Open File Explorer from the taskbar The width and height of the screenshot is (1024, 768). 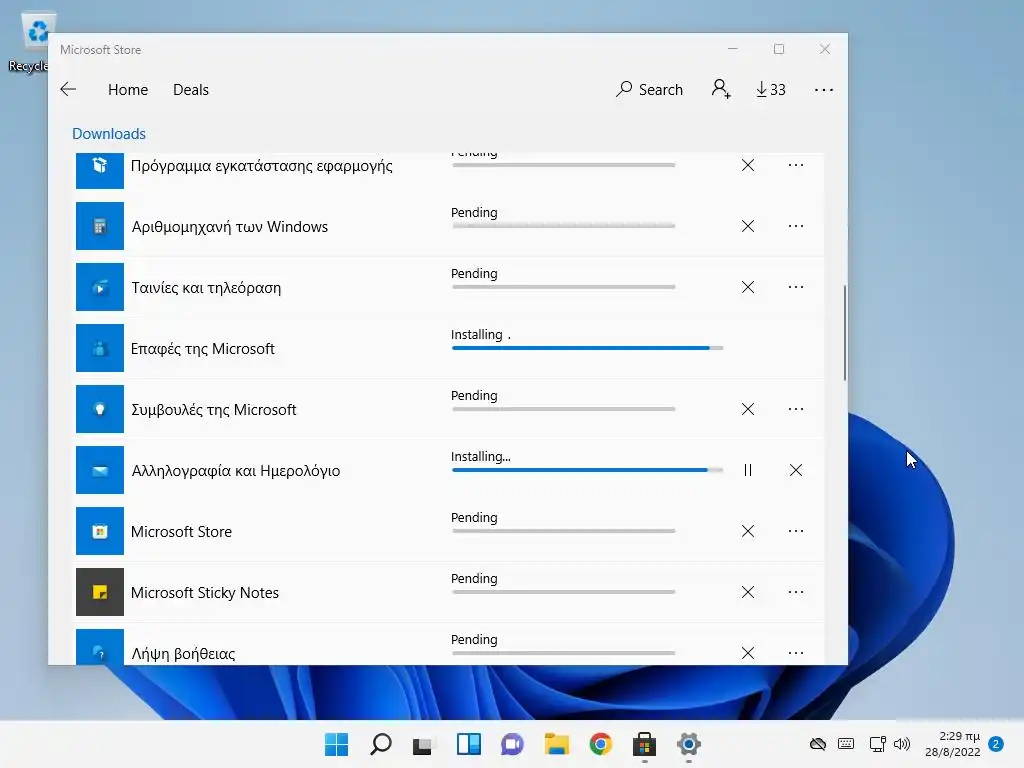[556, 744]
